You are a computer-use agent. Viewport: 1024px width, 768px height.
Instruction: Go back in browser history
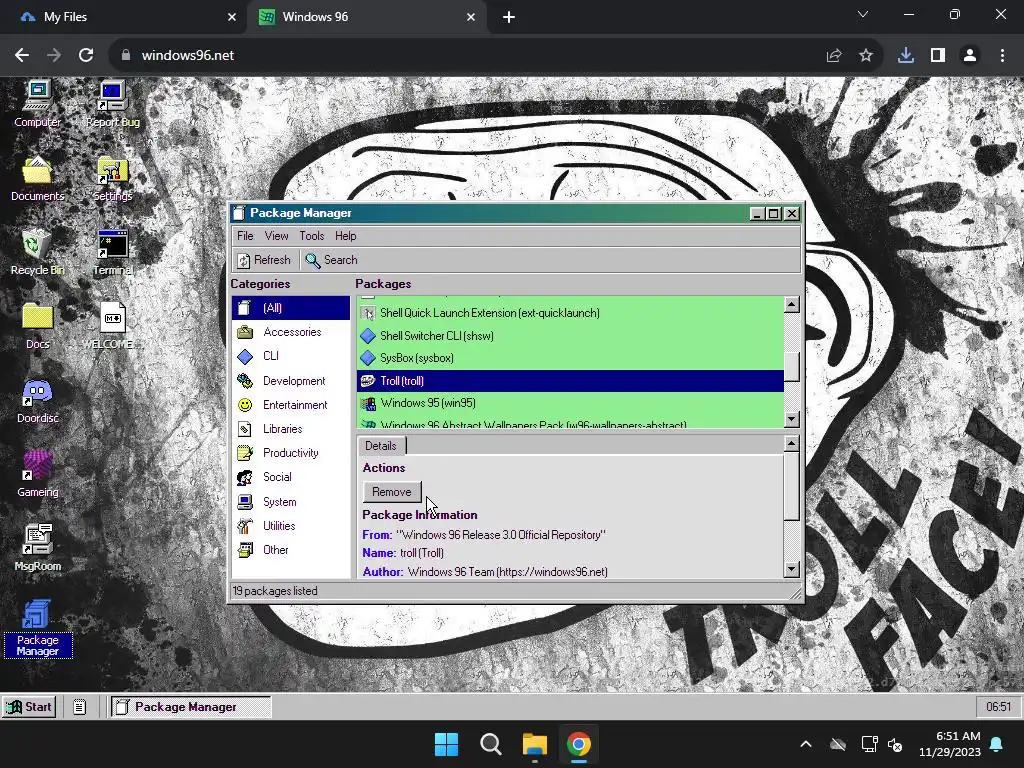pos(22,56)
